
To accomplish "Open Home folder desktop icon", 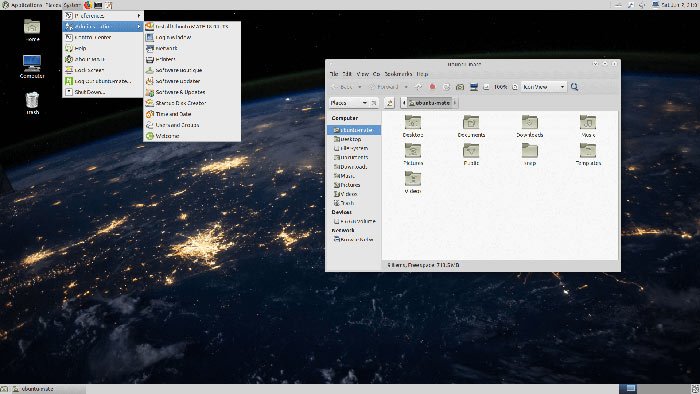I will (x=32, y=30).
